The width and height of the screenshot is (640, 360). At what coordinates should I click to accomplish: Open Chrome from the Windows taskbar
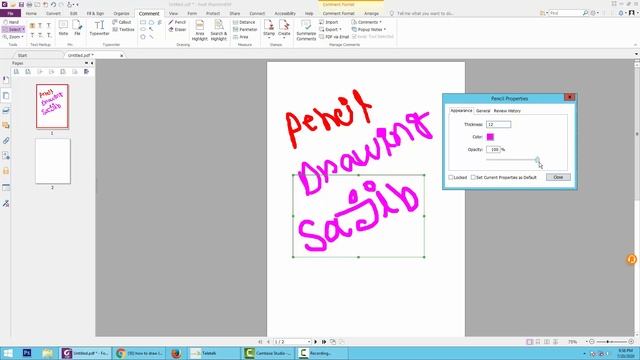tap(139, 353)
